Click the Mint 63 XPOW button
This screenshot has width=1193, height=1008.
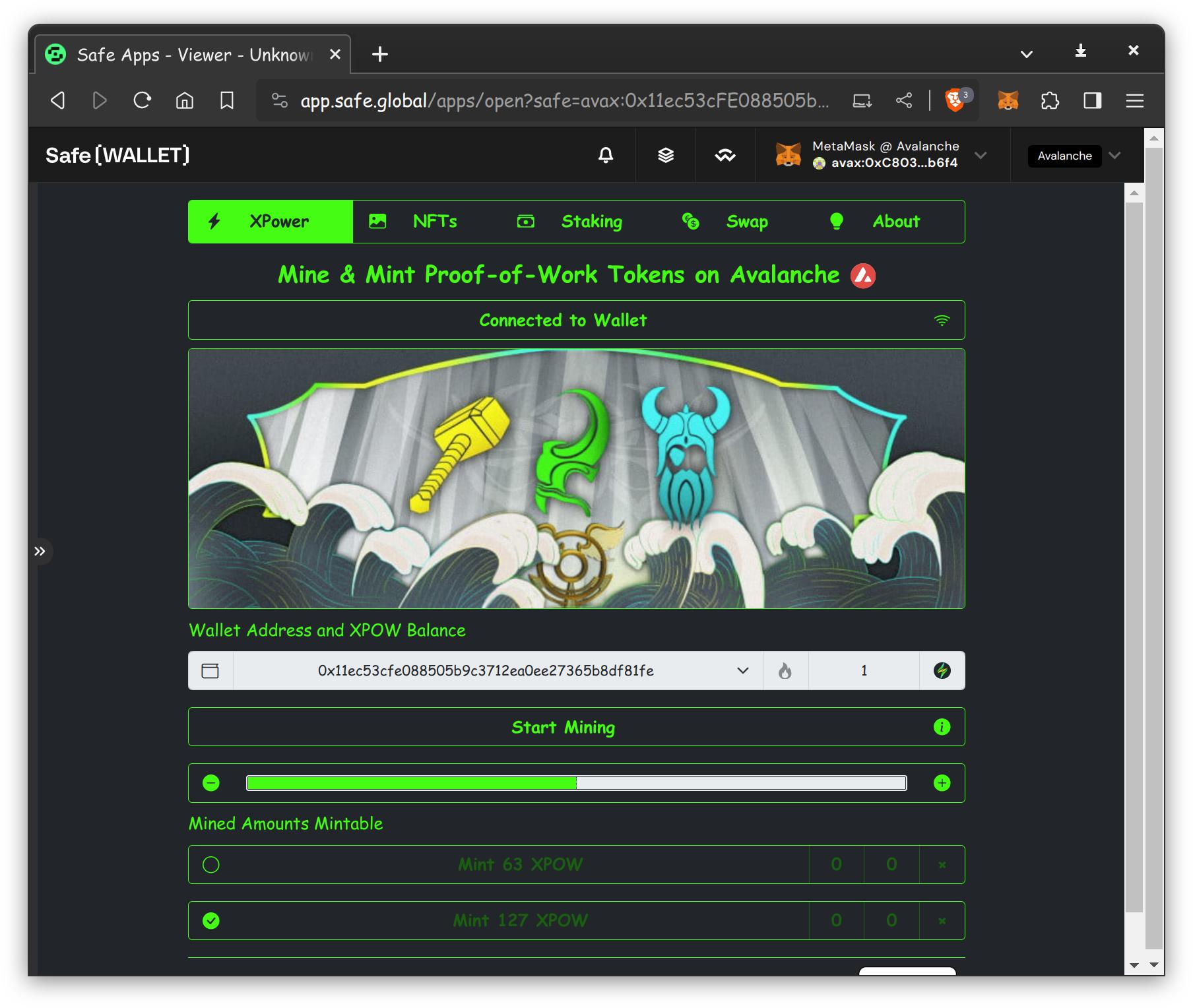click(x=521, y=865)
